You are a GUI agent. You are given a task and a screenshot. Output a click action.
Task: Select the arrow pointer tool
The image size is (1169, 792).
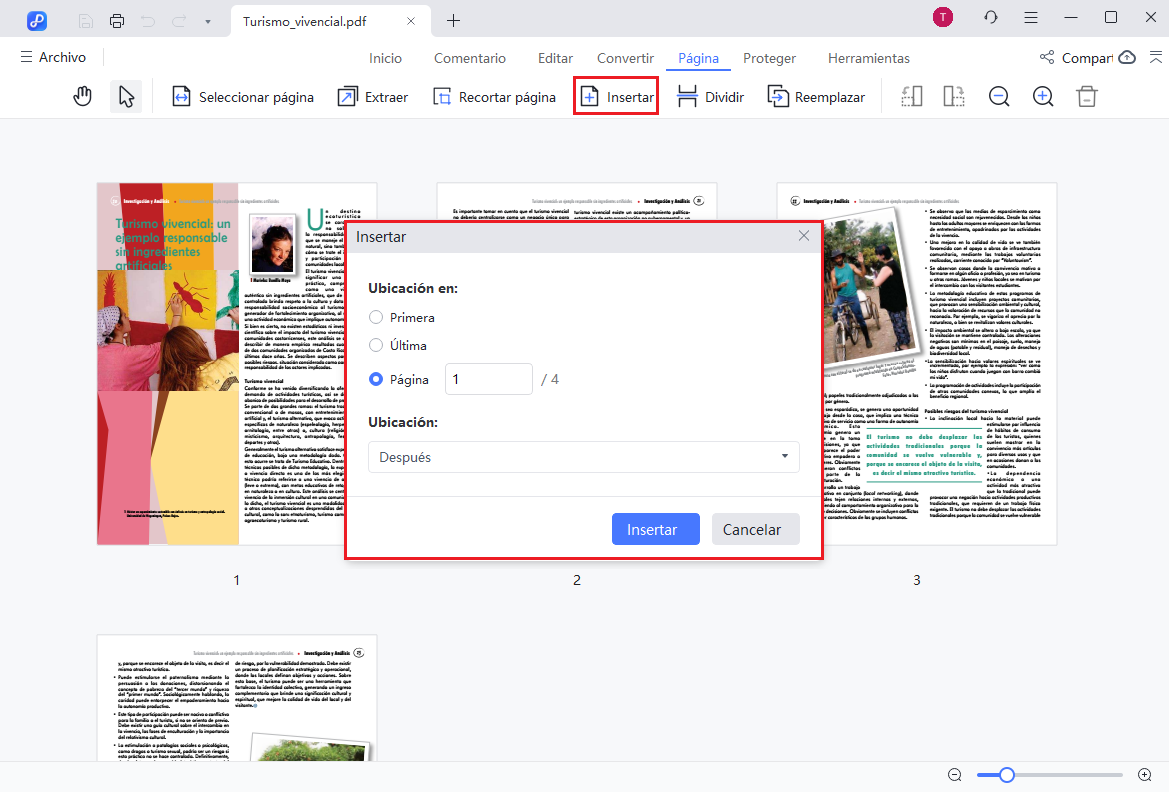click(x=126, y=97)
